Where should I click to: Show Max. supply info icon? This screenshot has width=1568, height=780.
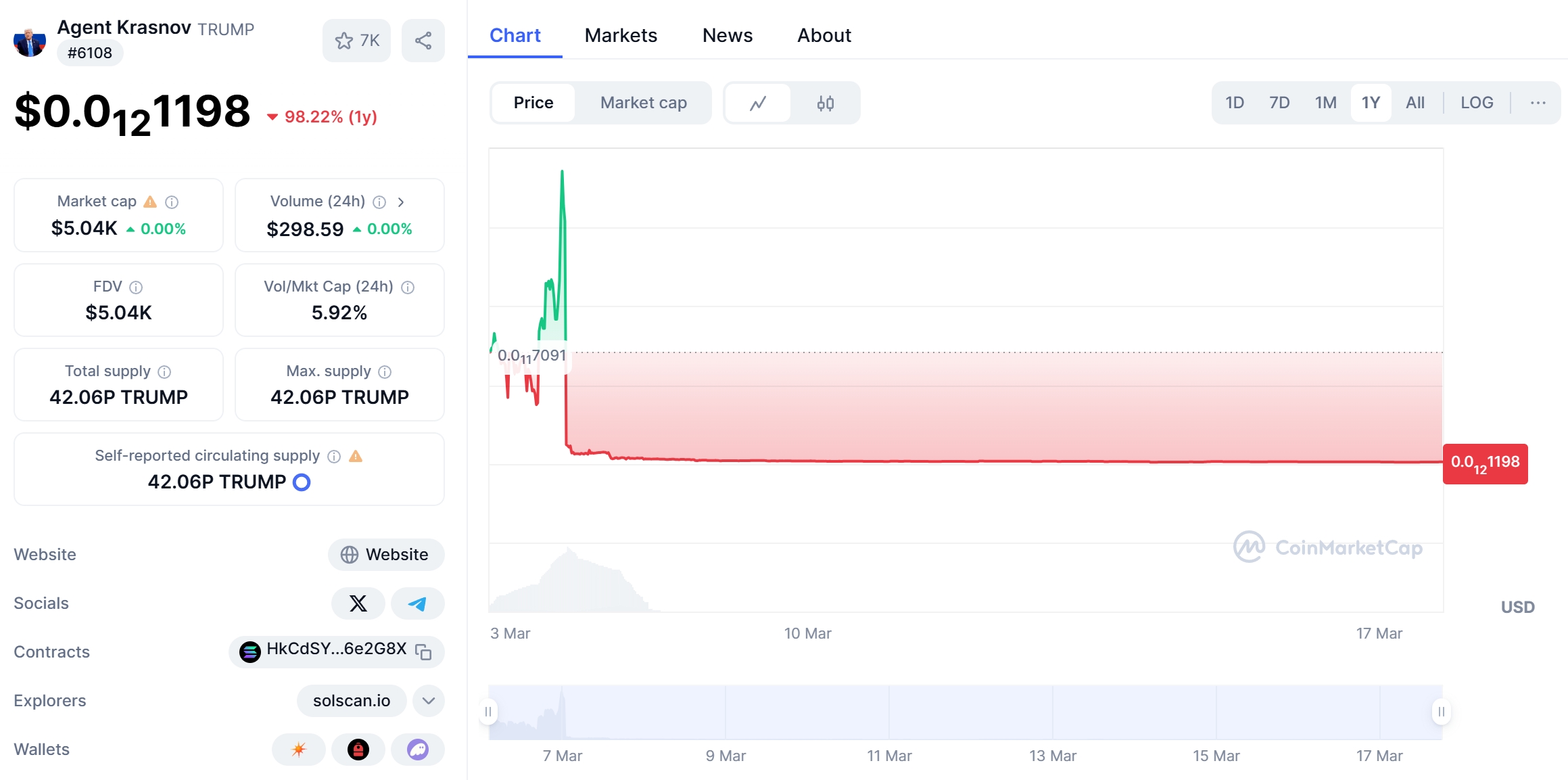click(x=385, y=371)
